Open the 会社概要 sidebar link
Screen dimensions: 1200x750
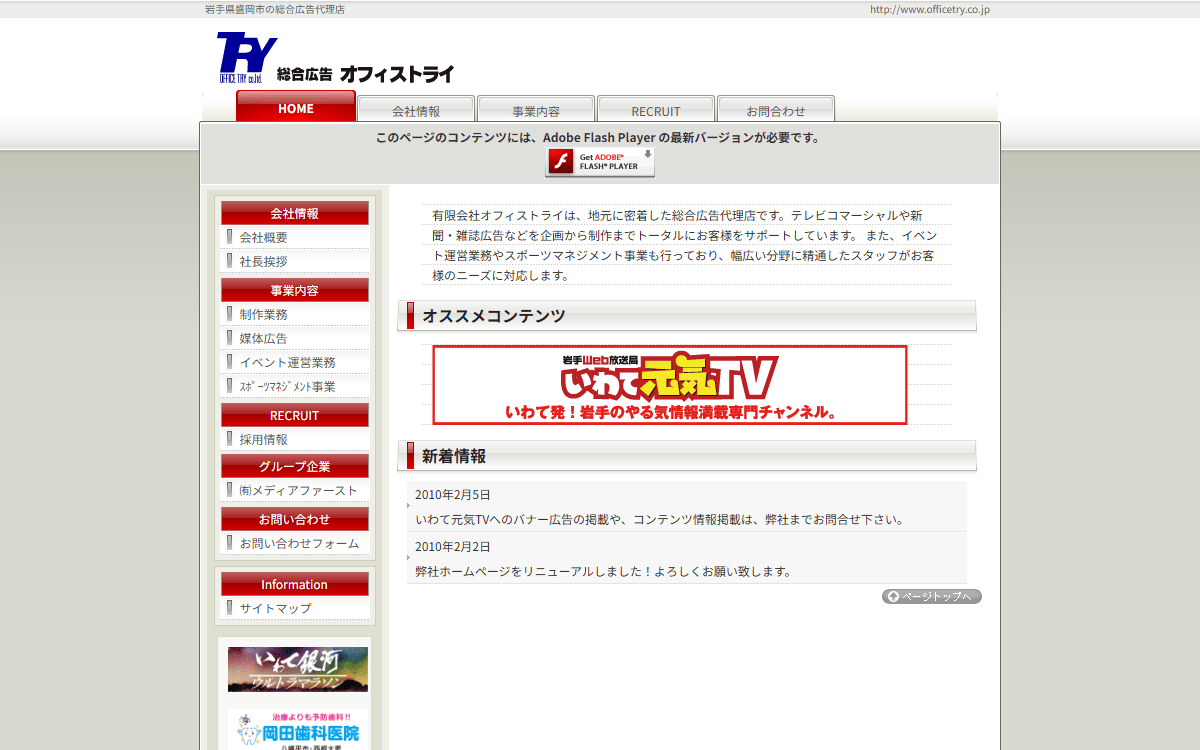click(263, 237)
